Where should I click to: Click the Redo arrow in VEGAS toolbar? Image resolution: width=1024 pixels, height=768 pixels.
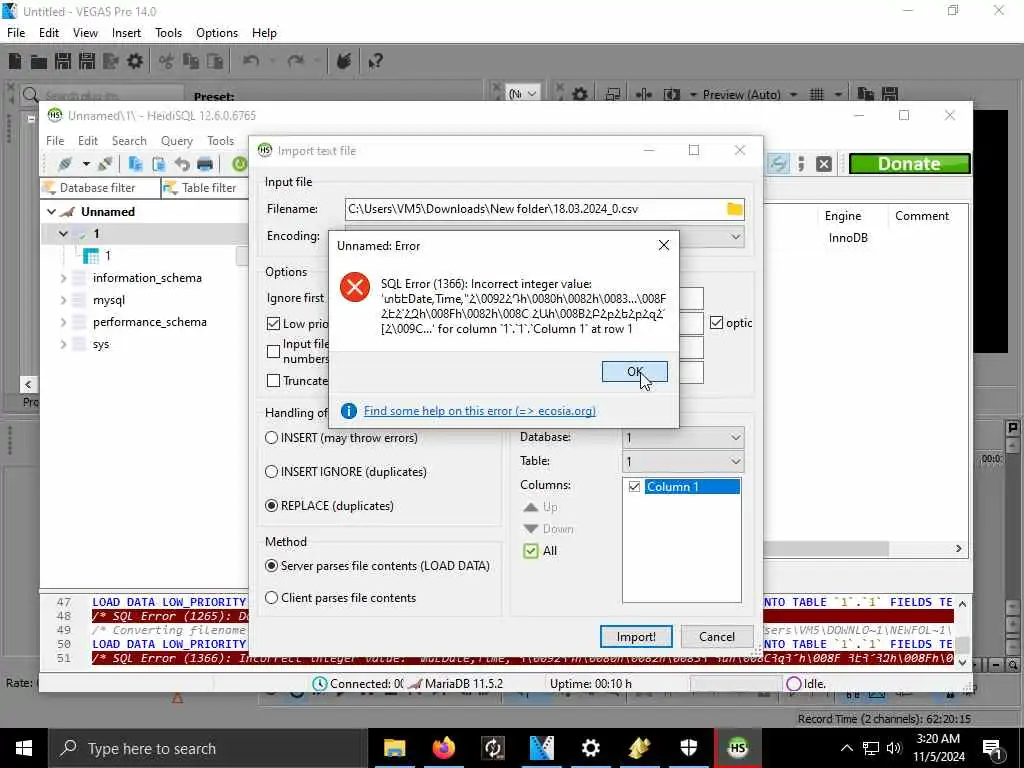[296, 61]
